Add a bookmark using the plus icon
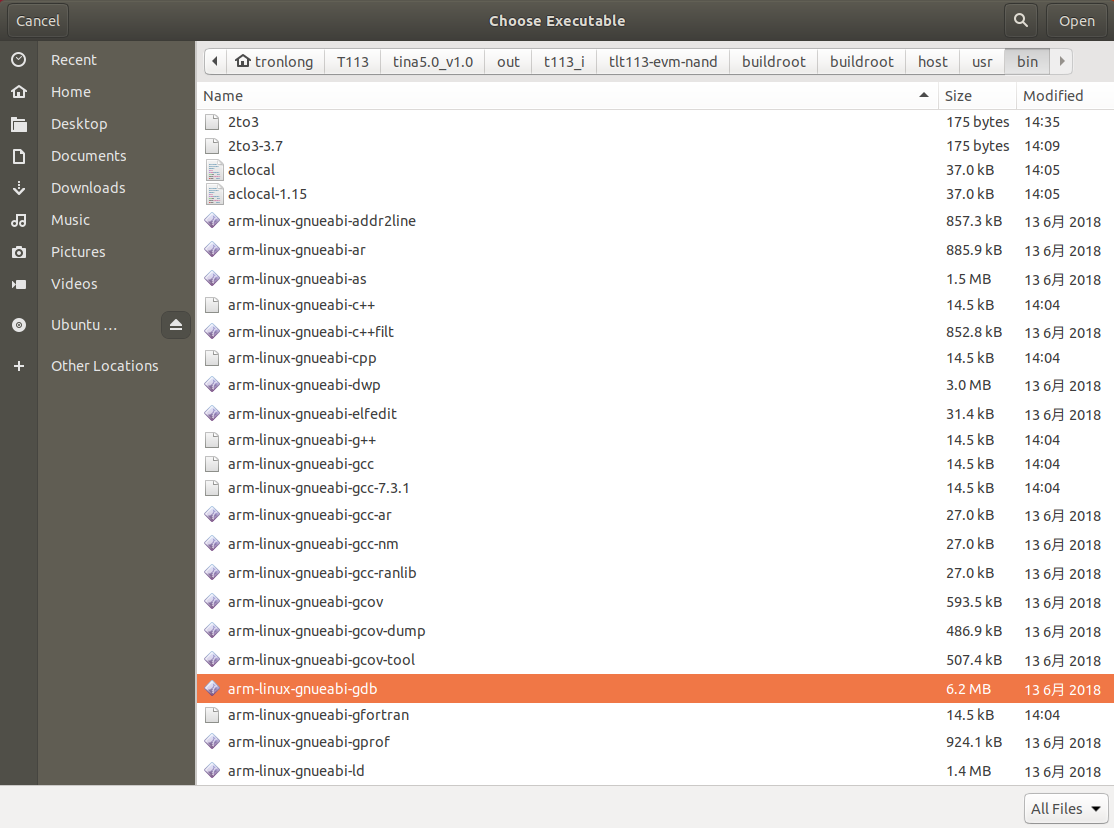 18,366
